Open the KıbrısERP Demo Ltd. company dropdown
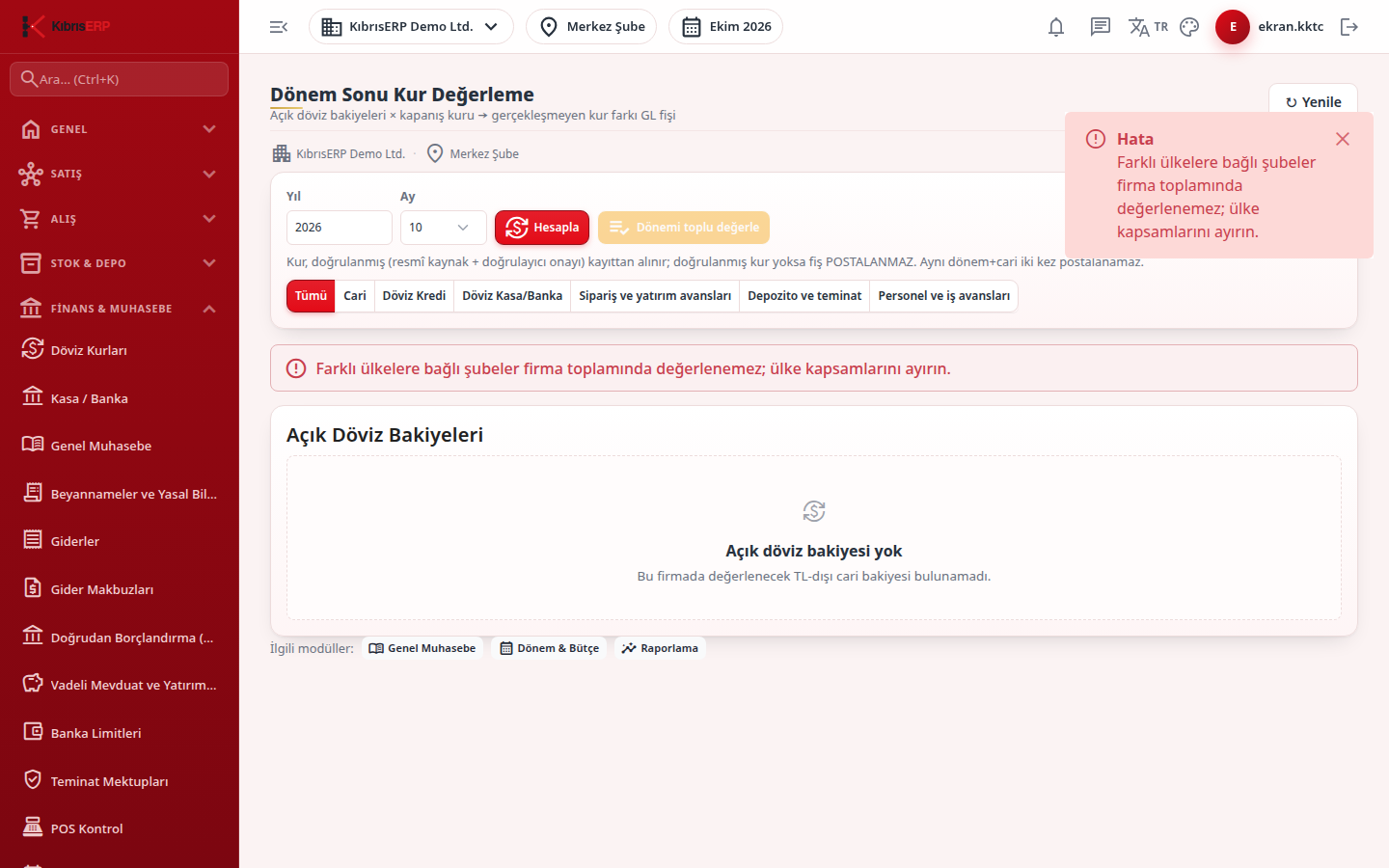 pyautogui.click(x=411, y=27)
